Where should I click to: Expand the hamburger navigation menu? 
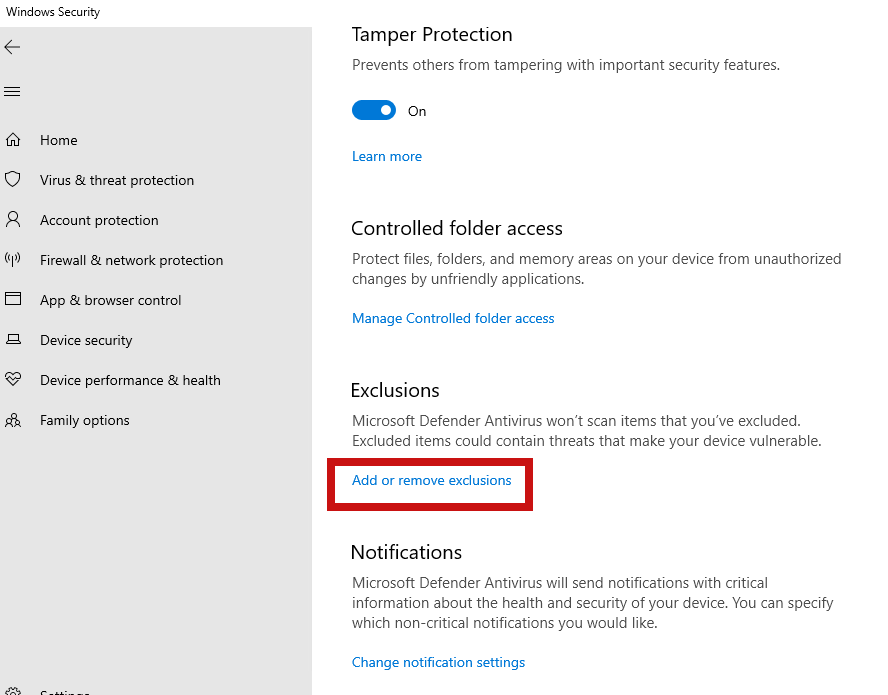click(x=12, y=92)
